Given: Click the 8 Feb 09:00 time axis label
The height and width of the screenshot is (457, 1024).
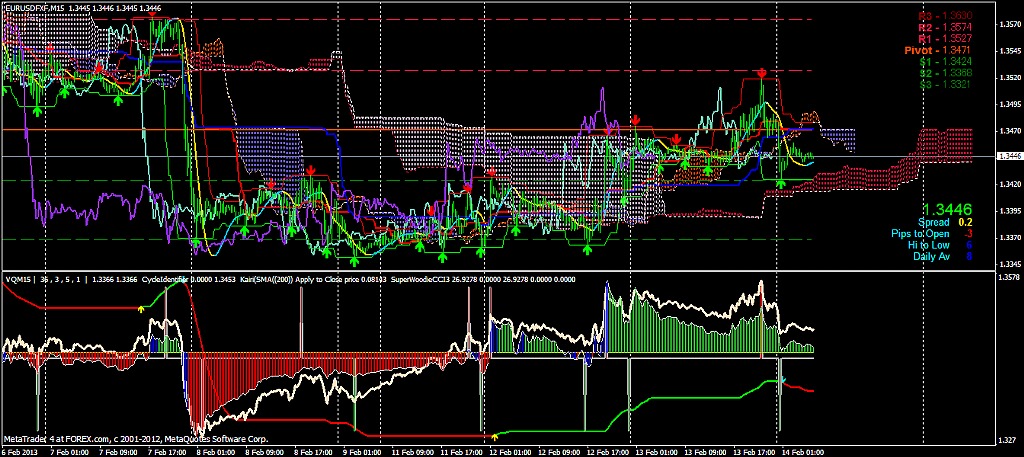Looking at the screenshot, I should (x=265, y=452).
